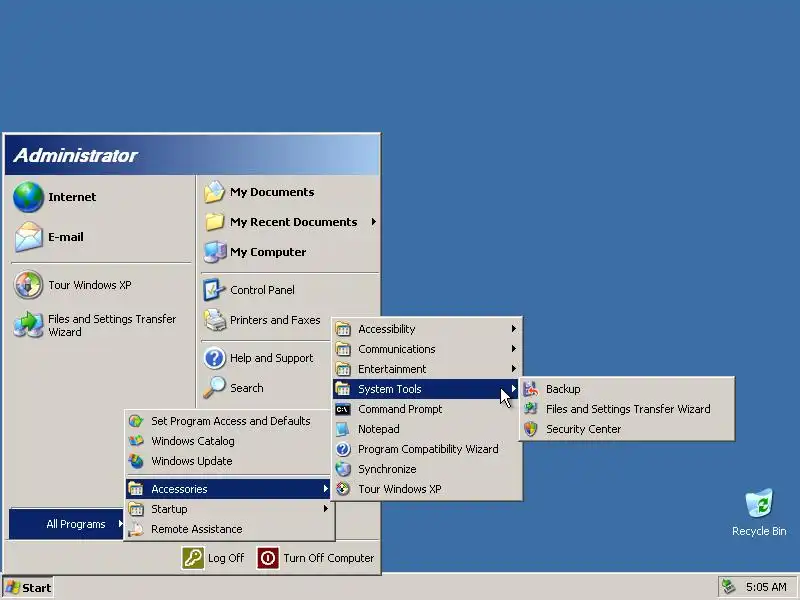Click the Turn Off Computer button
The width and height of the screenshot is (800, 600).
[x=316, y=558]
